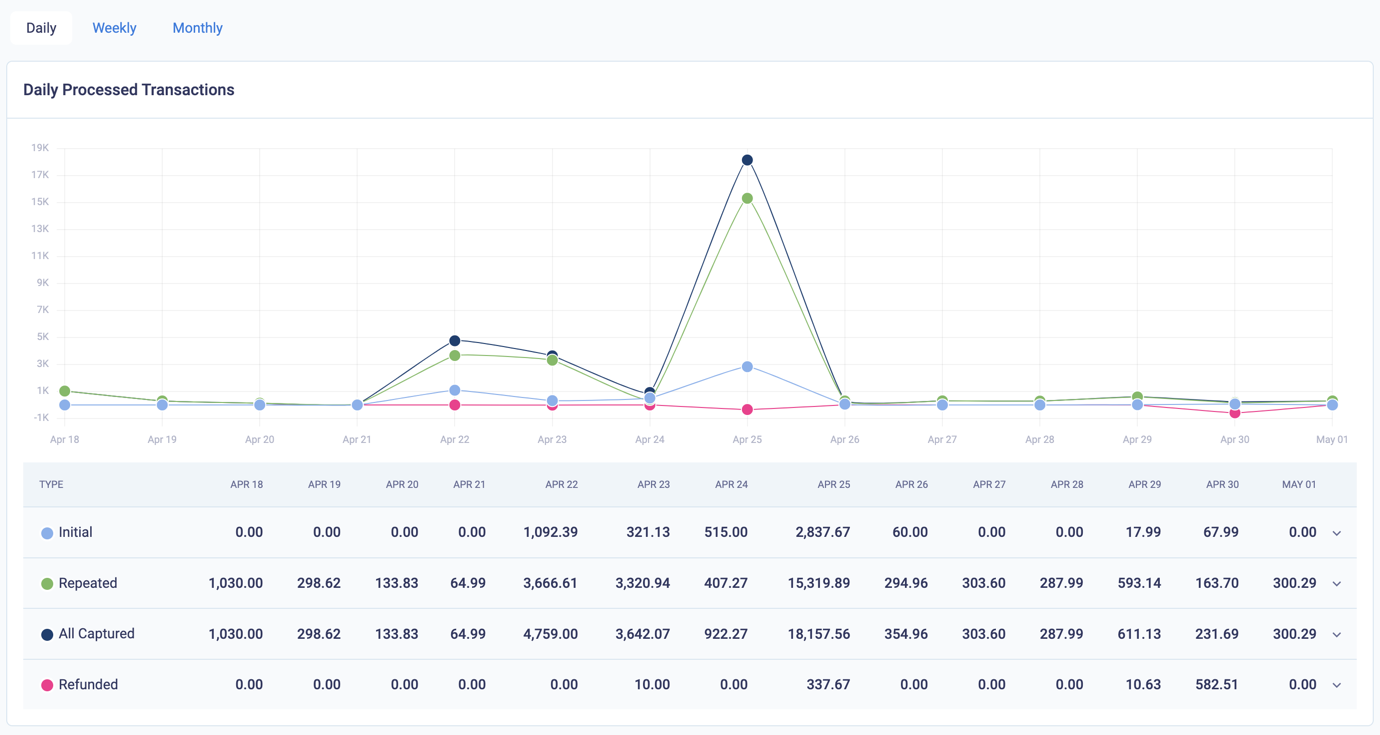This screenshot has height=735, width=1380.
Task: Click the Refunded row label
Action: click(88, 685)
